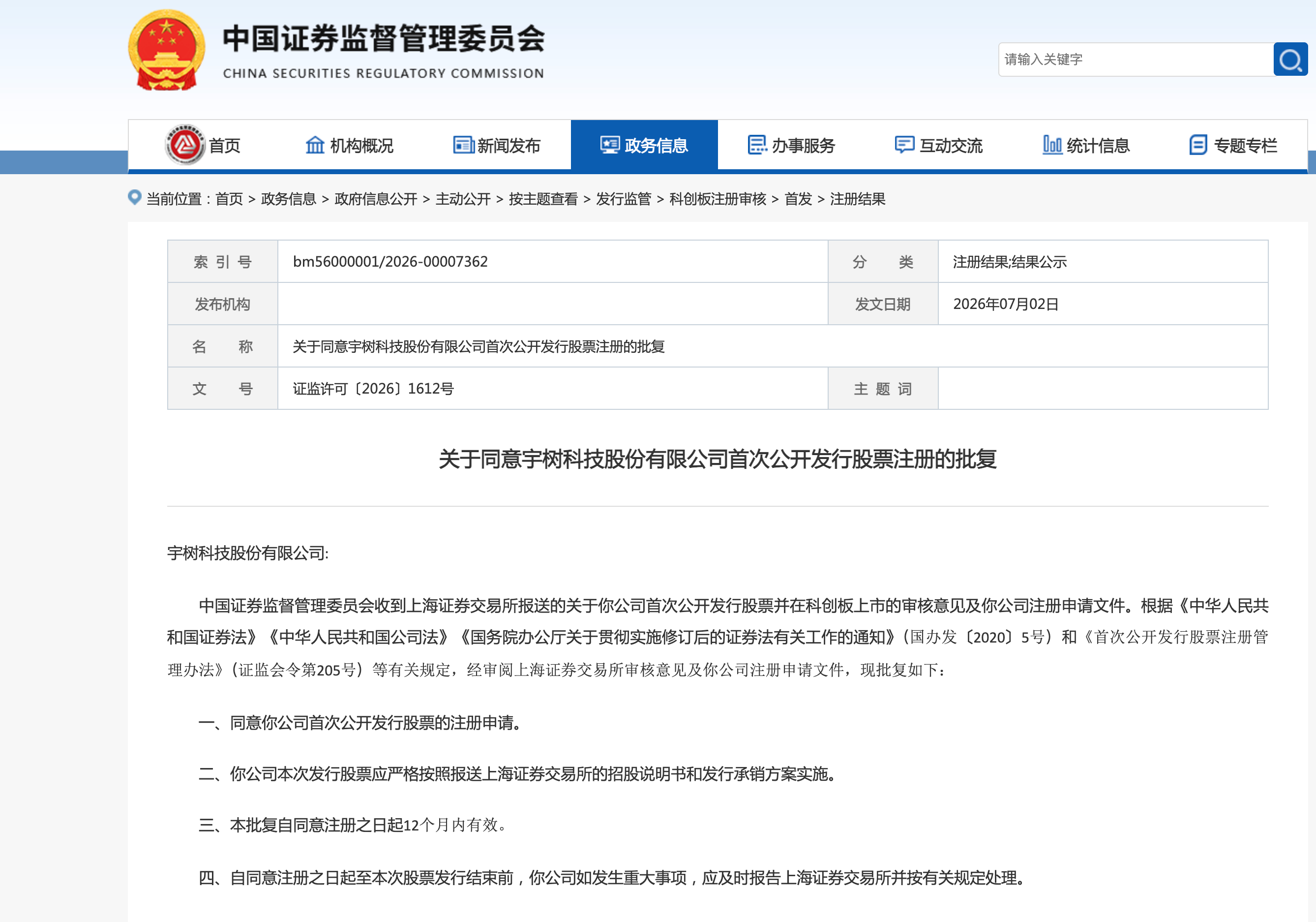The image size is (1316, 922).
Task: Go to 主动公开 in the breadcrumb
Action: (463, 199)
